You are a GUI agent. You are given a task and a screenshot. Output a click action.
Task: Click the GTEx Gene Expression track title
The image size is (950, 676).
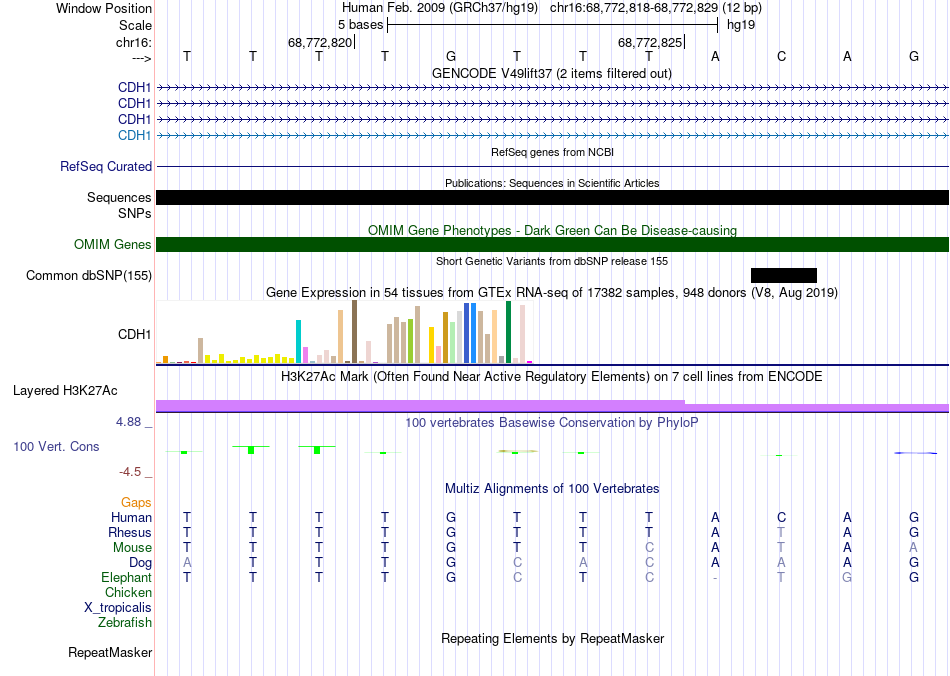552,293
